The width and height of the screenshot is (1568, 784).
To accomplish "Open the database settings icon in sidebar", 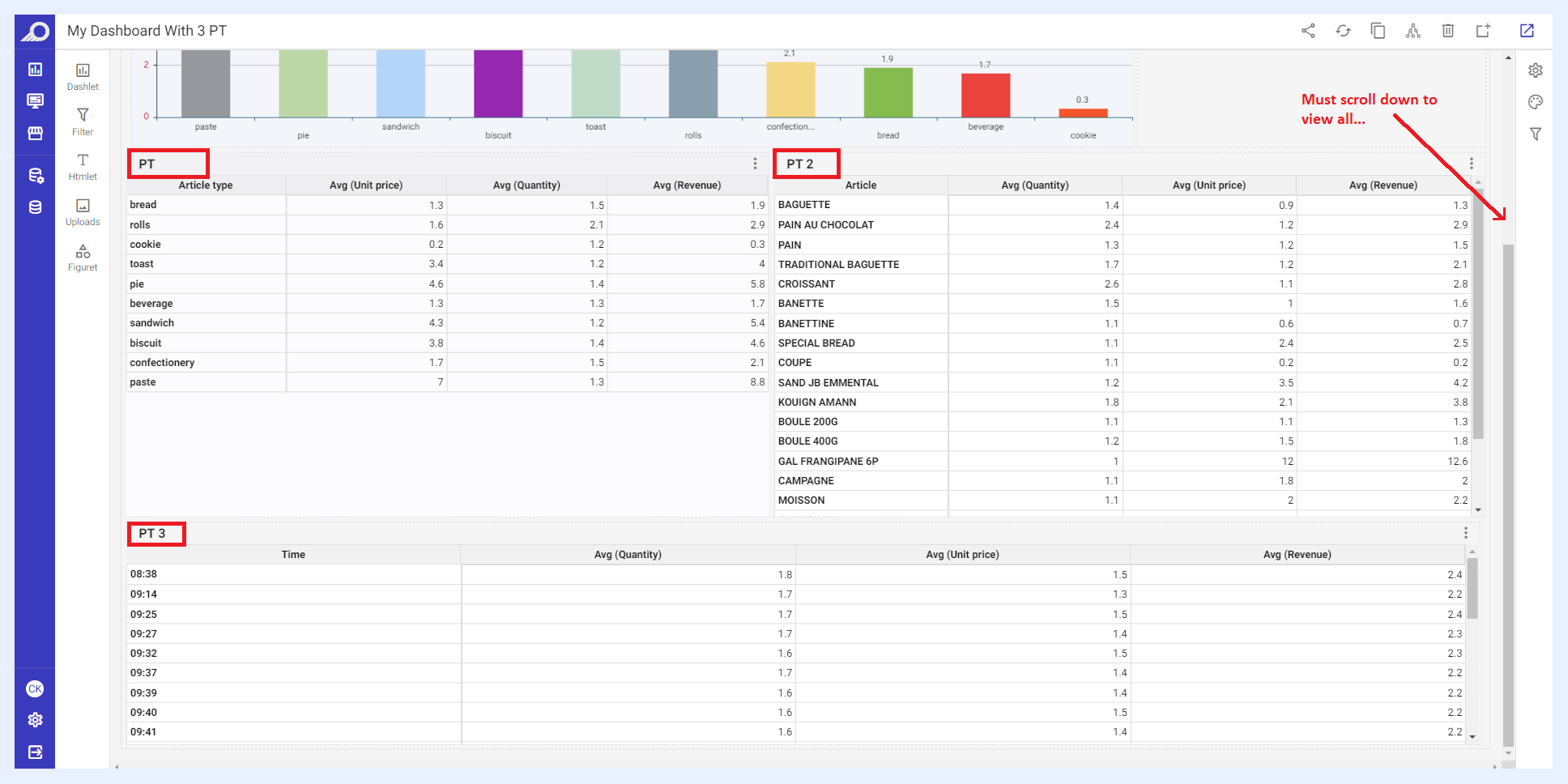I will point(35,176).
